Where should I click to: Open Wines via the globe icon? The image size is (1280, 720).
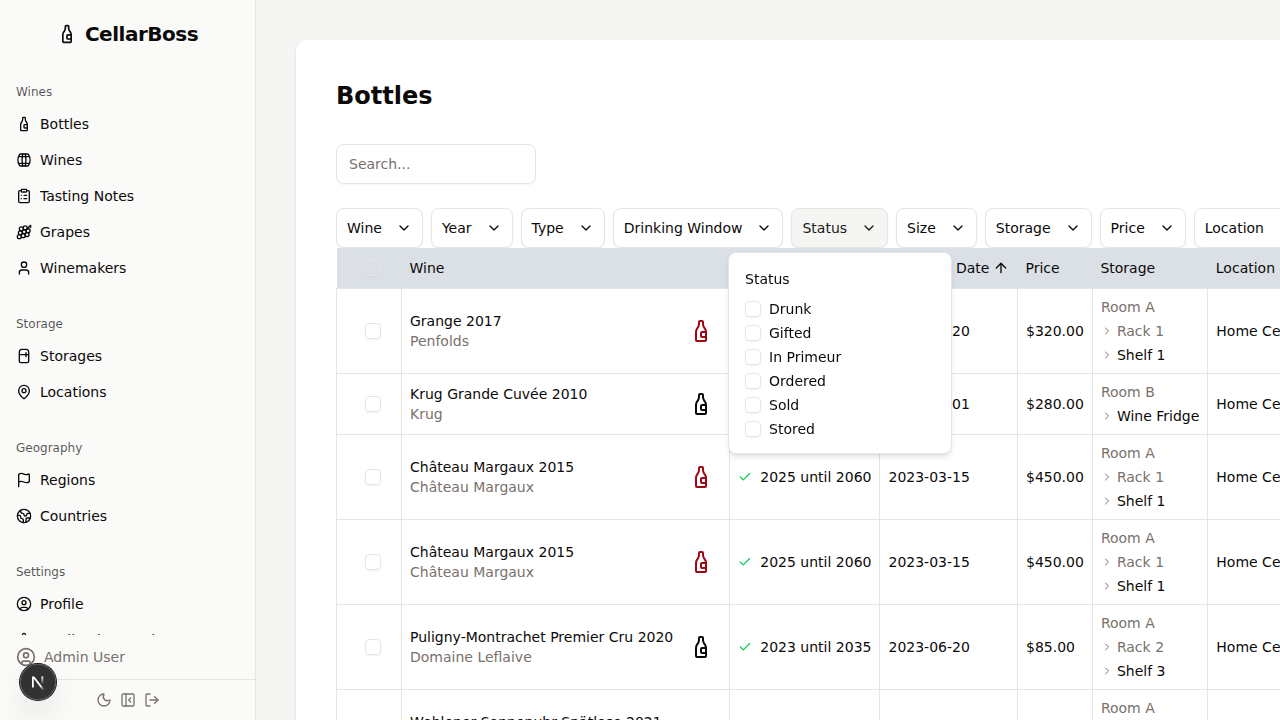point(23,159)
